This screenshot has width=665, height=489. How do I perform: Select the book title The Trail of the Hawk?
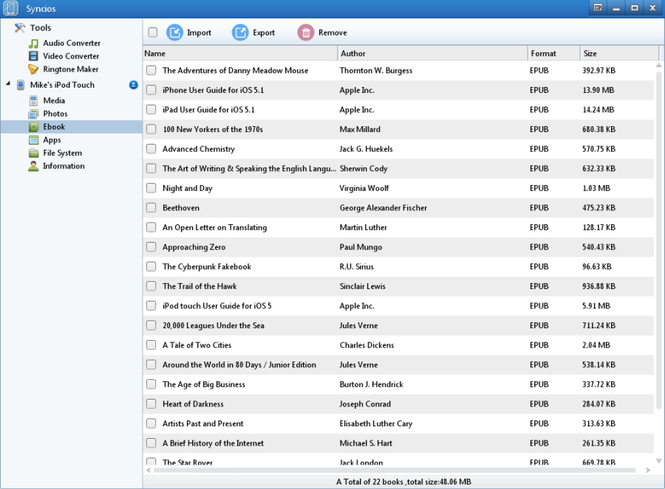pyautogui.click(x=200, y=286)
